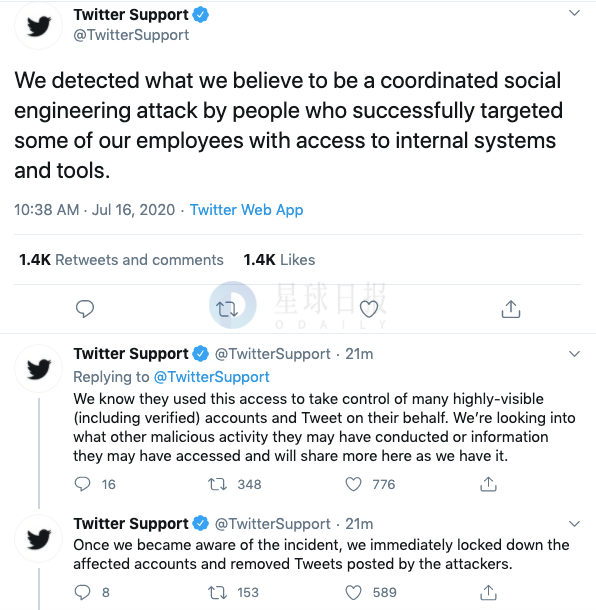Expand options for the second reply tweet
The height and width of the screenshot is (610, 596).
pyautogui.click(x=575, y=524)
